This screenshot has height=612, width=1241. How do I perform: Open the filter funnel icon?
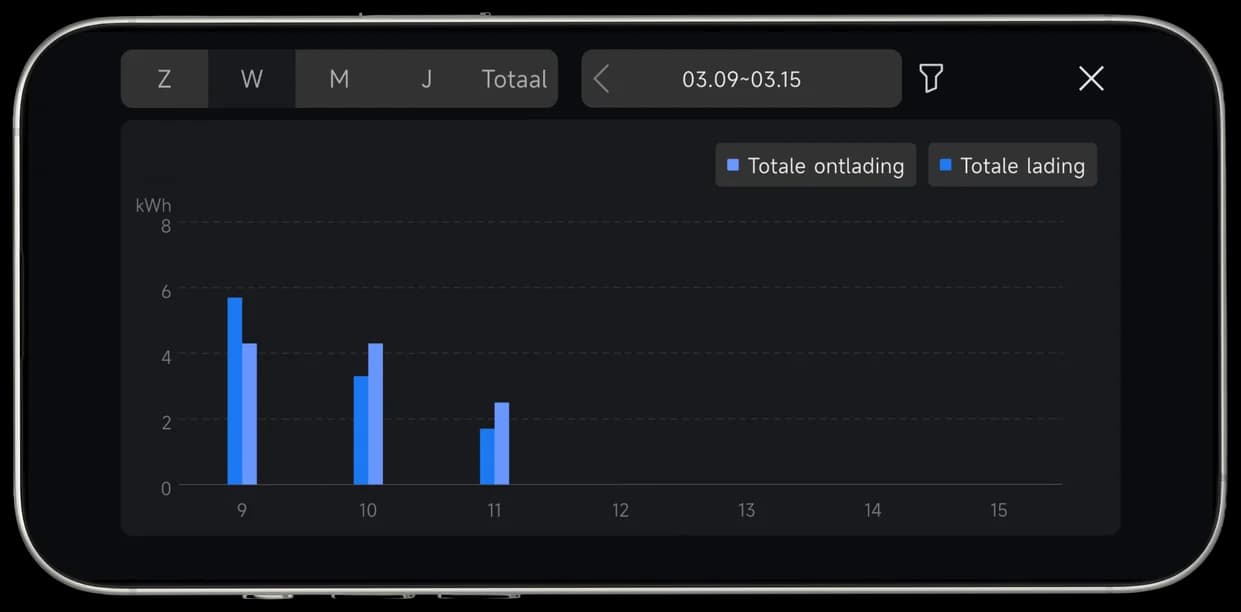point(931,78)
